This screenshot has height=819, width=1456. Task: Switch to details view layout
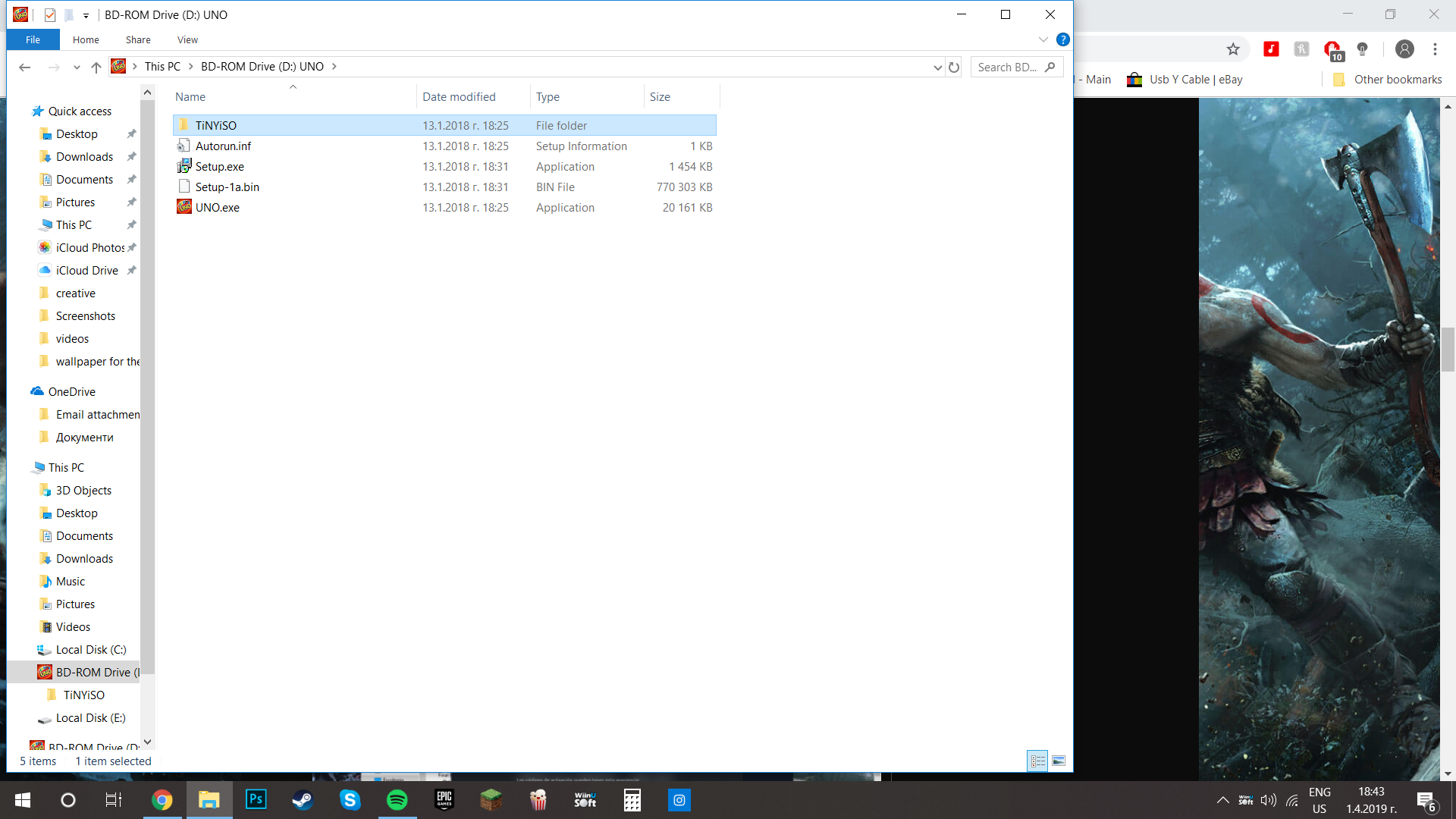tap(1037, 761)
